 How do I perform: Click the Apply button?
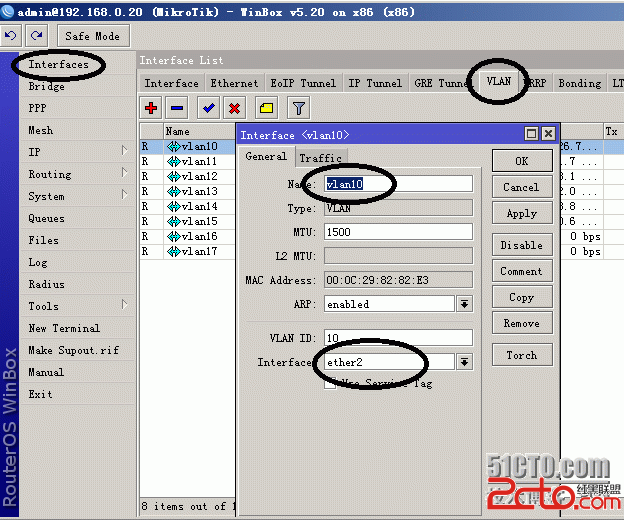522,213
